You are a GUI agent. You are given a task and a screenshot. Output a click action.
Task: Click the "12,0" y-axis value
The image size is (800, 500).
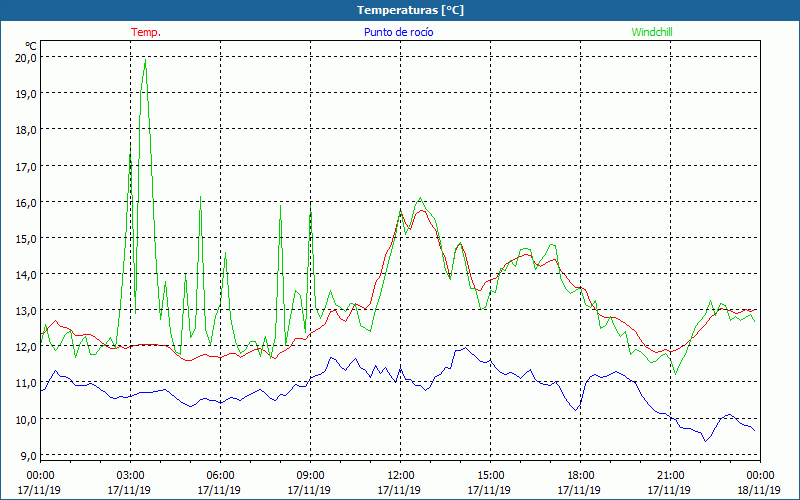click(x=26, y=346)
